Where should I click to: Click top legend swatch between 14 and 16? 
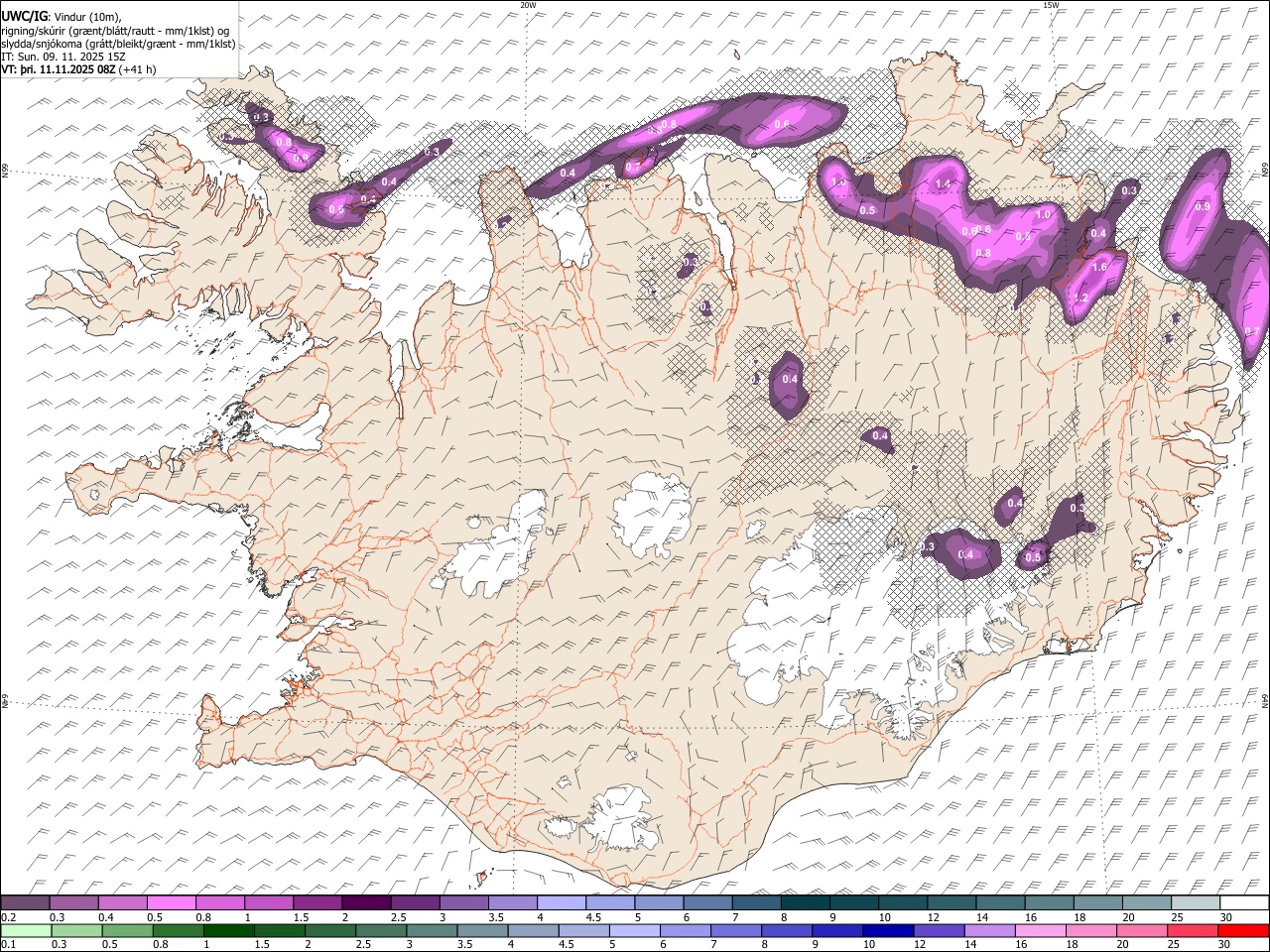[1000, 902]
